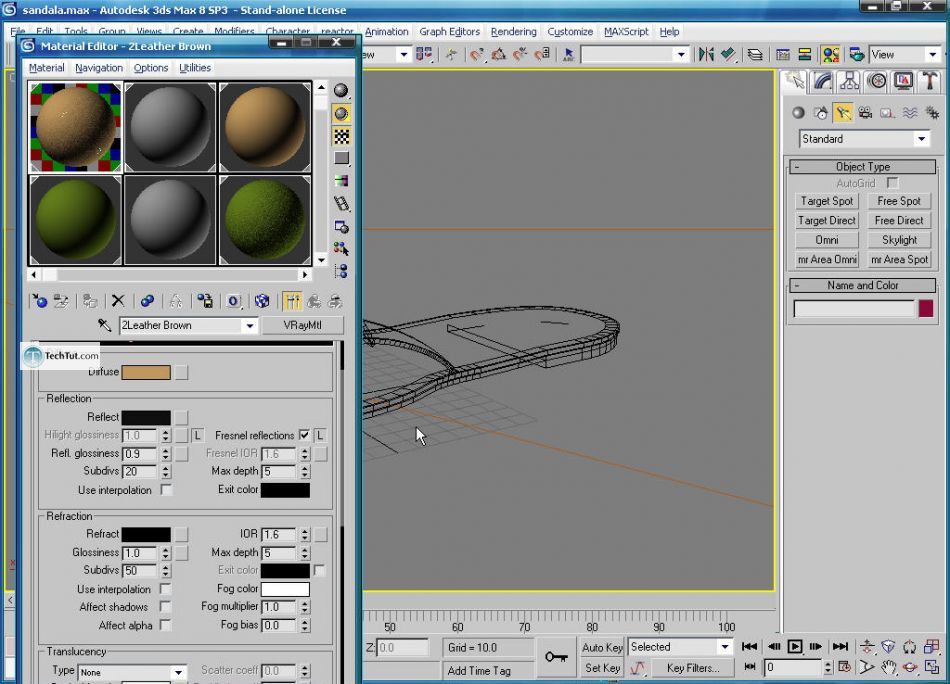Screen dimensions: 950x684
Task: Open the Create panel tab
Action: click(795, 81)
